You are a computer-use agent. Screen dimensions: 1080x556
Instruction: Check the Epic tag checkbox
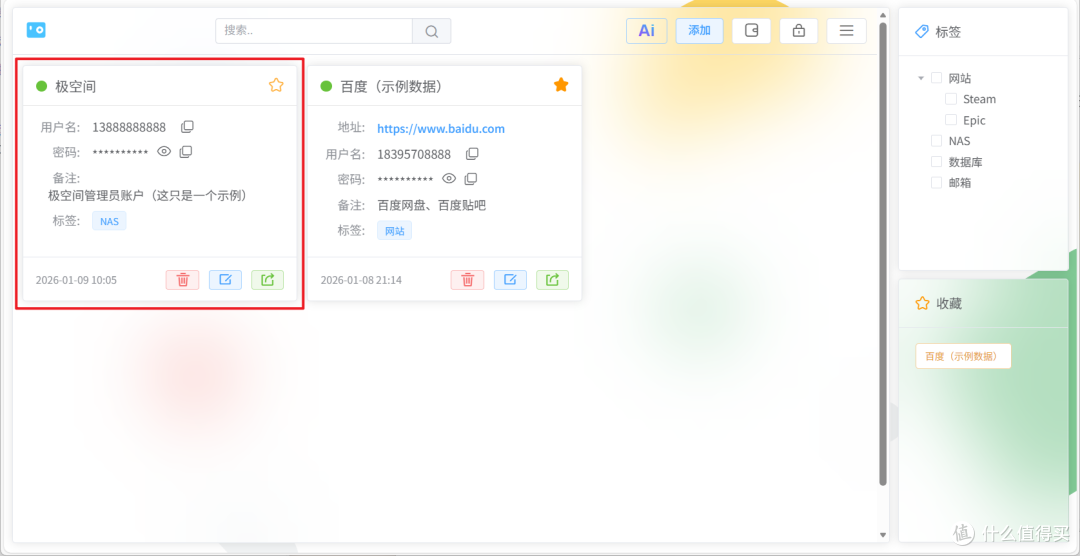pos(951,120)
